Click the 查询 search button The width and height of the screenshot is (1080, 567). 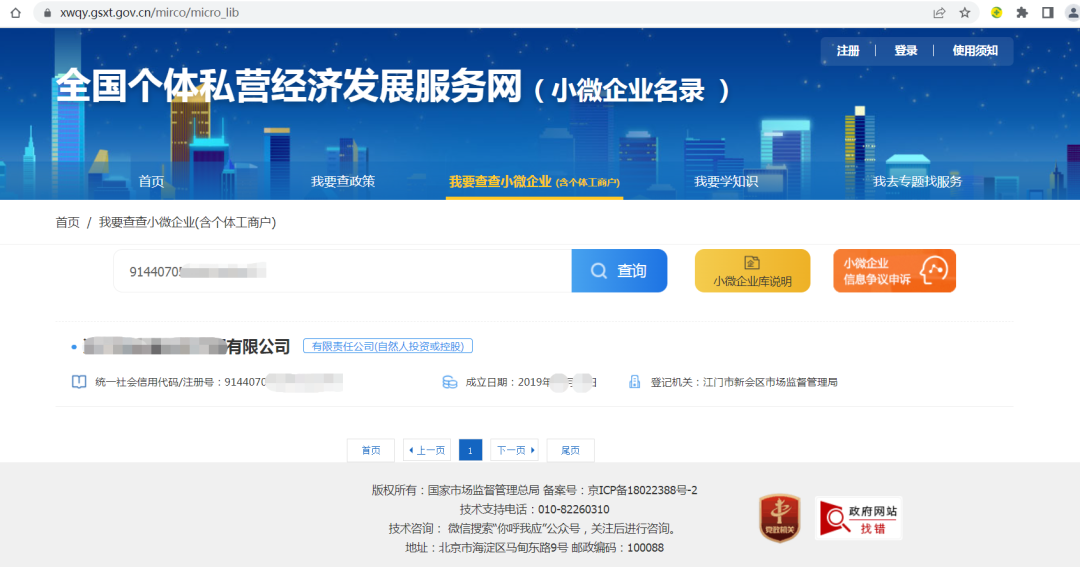(619, 271)
